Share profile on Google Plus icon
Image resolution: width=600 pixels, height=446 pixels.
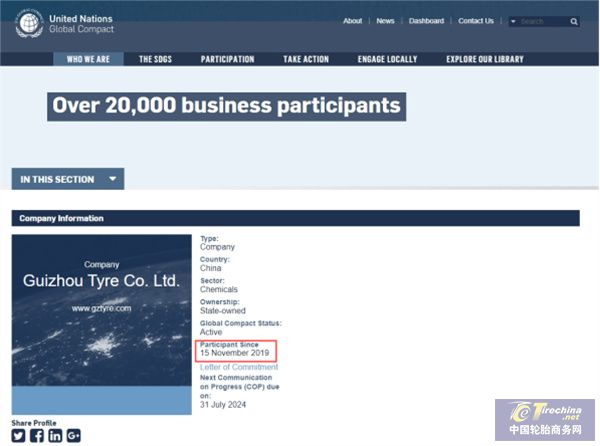(73, 436)
